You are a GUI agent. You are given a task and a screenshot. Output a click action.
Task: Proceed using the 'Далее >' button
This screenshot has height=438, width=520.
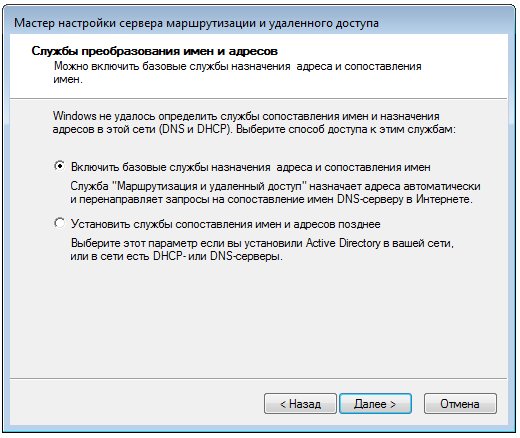point(375,404)
